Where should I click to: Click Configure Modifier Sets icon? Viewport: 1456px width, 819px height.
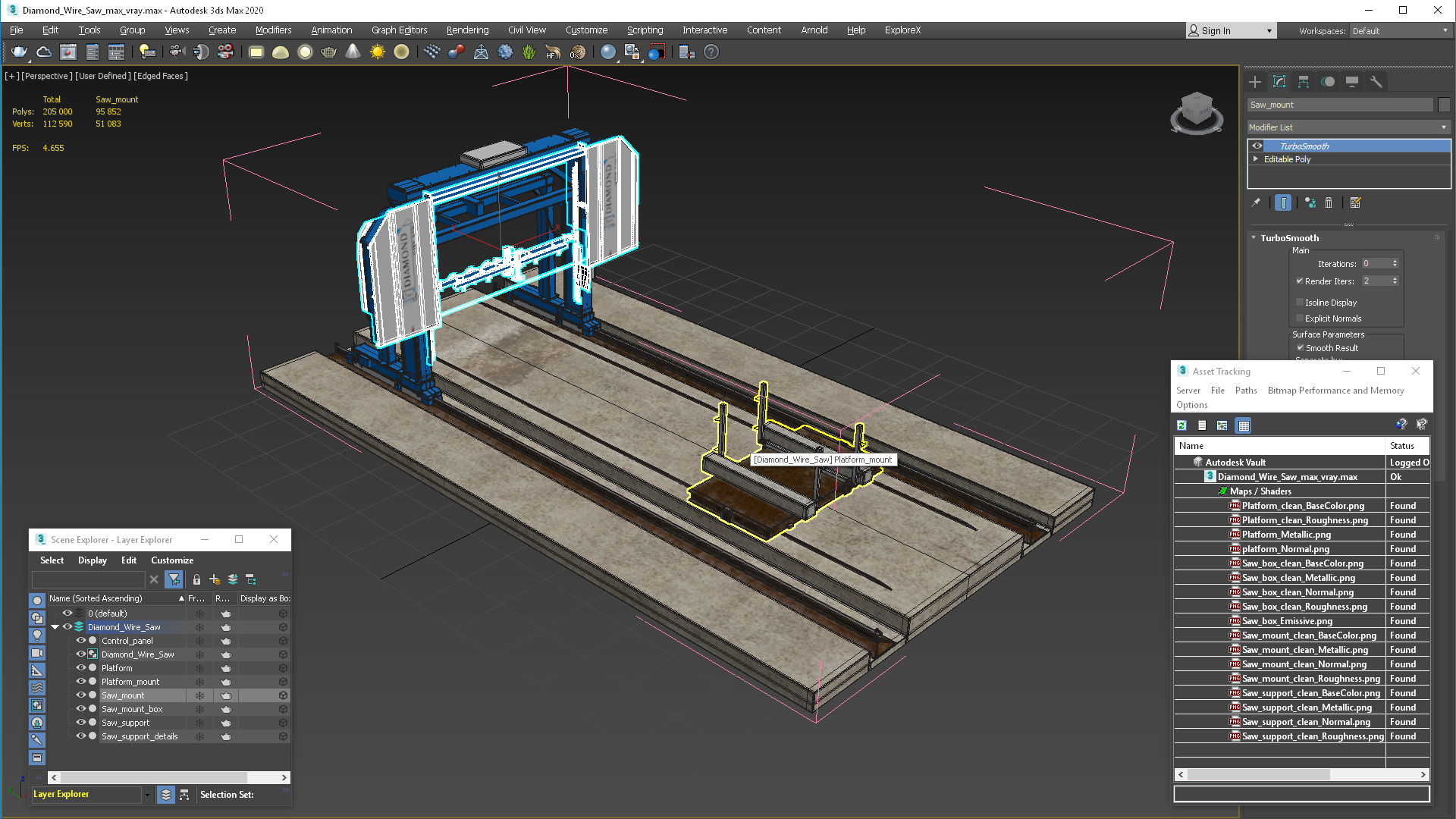pos(1356,202)
